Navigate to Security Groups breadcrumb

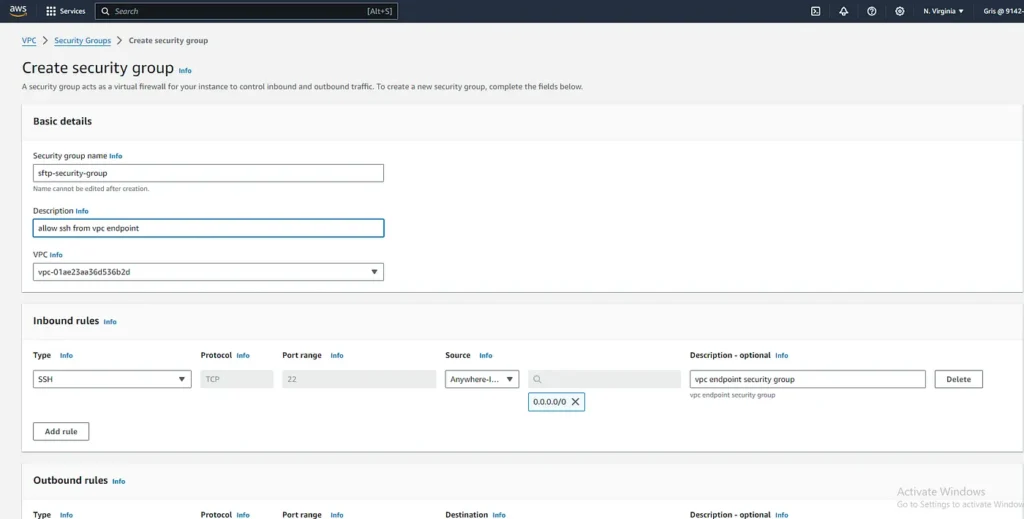(82, 41)
